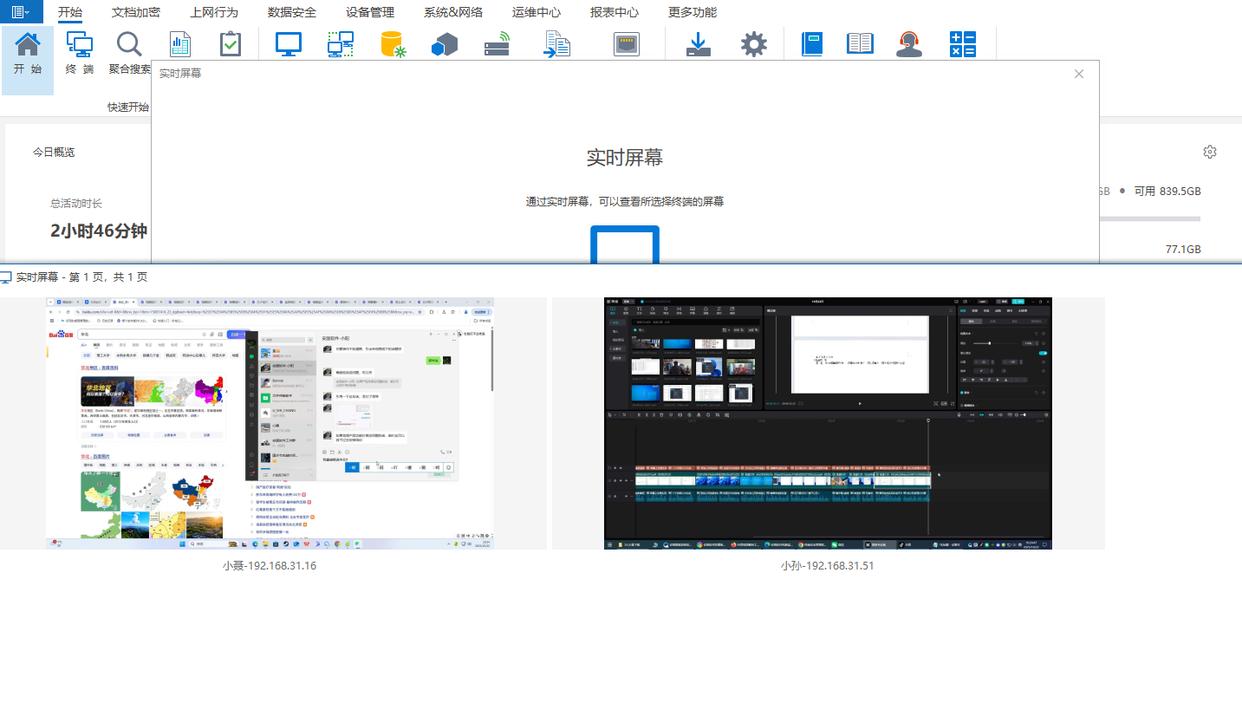1242x716 pixels.
Task: Close the 实时屏幕 dialog
Action: (1079, 74)
